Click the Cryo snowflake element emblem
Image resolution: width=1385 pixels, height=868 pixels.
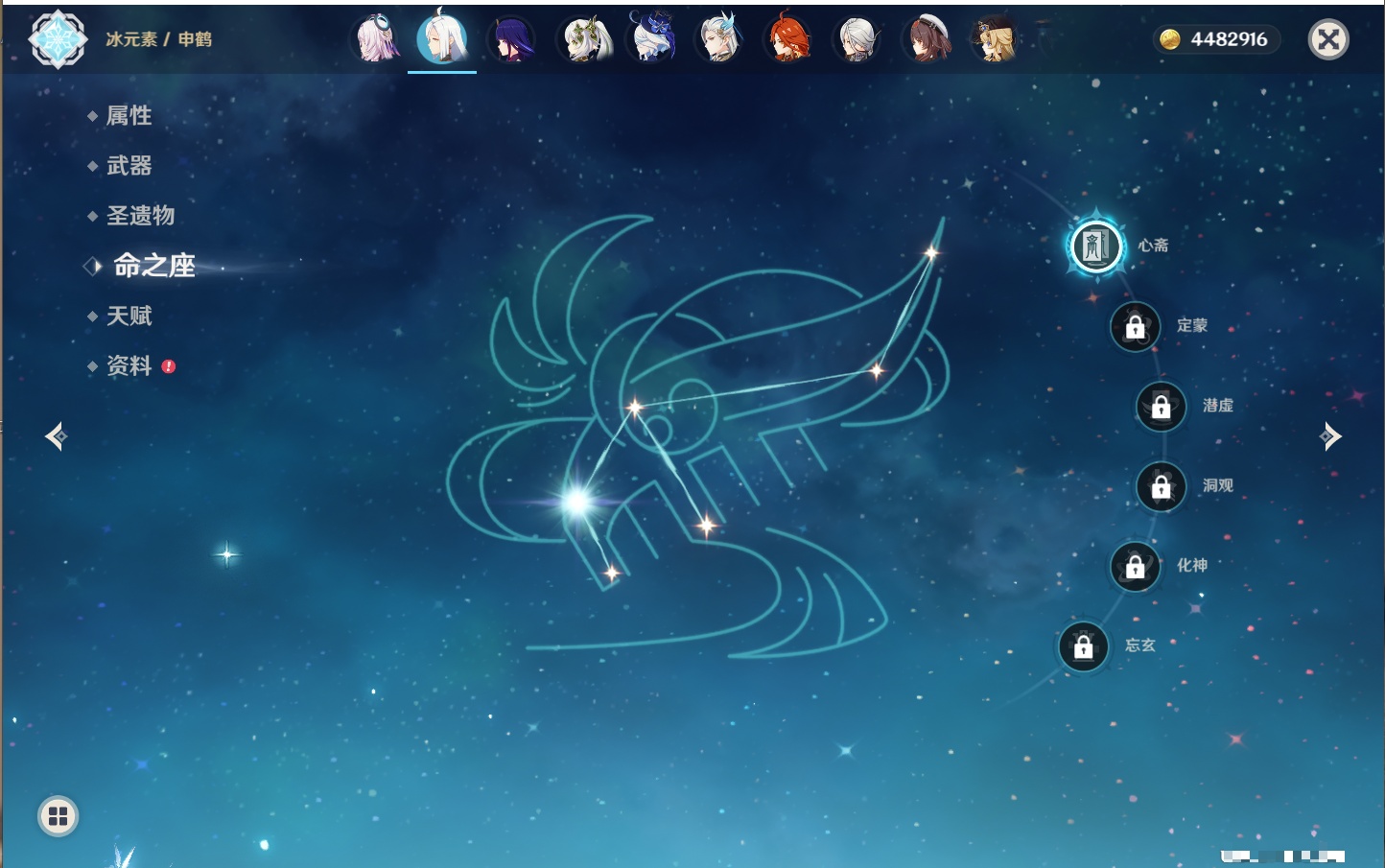tap(58, 39)
